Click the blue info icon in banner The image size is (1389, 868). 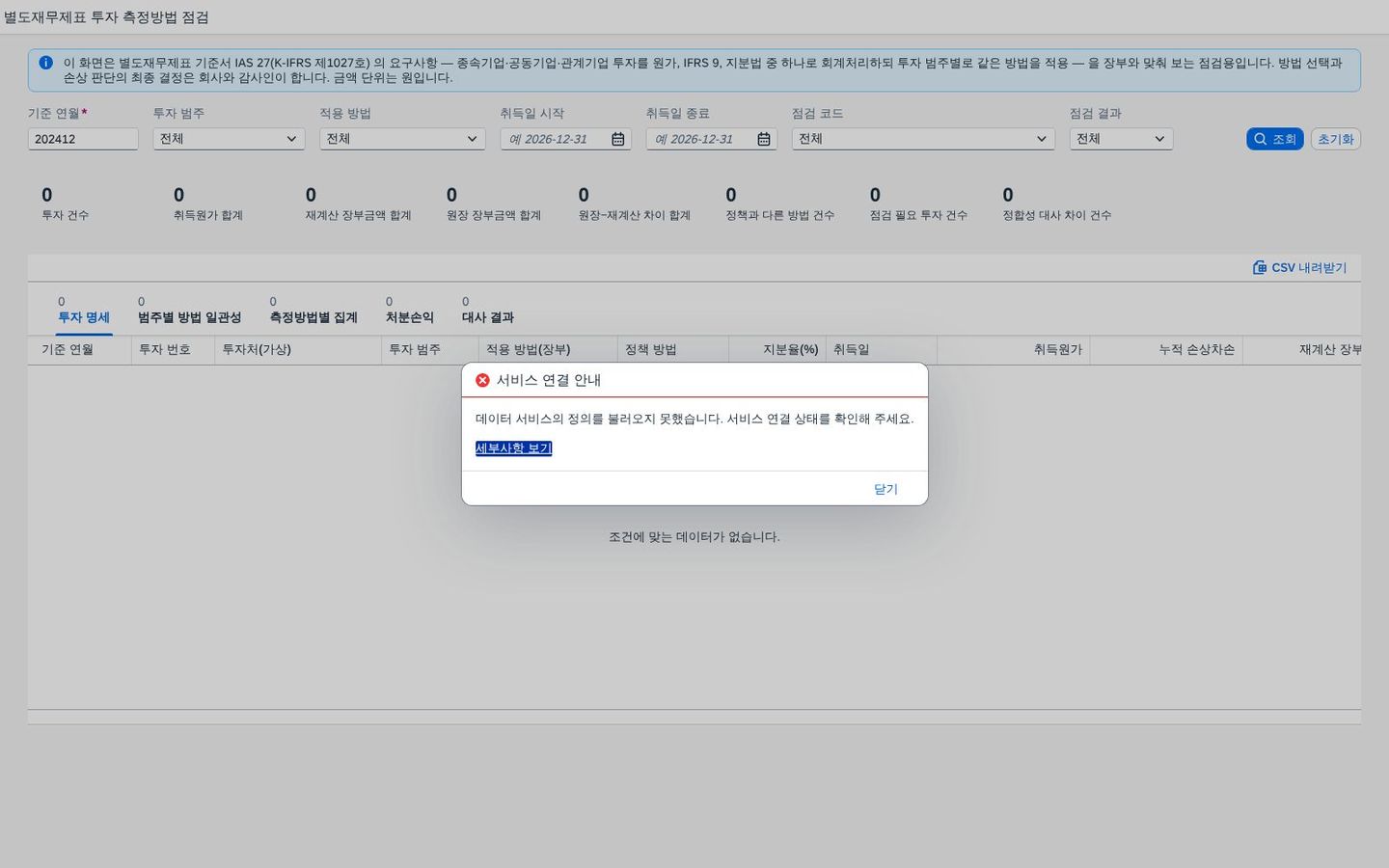(45, 63)
